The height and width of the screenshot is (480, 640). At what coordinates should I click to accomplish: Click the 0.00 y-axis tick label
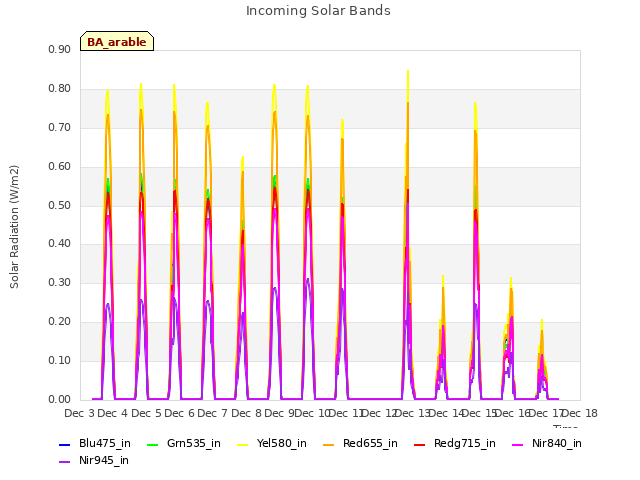click(60, 399)
